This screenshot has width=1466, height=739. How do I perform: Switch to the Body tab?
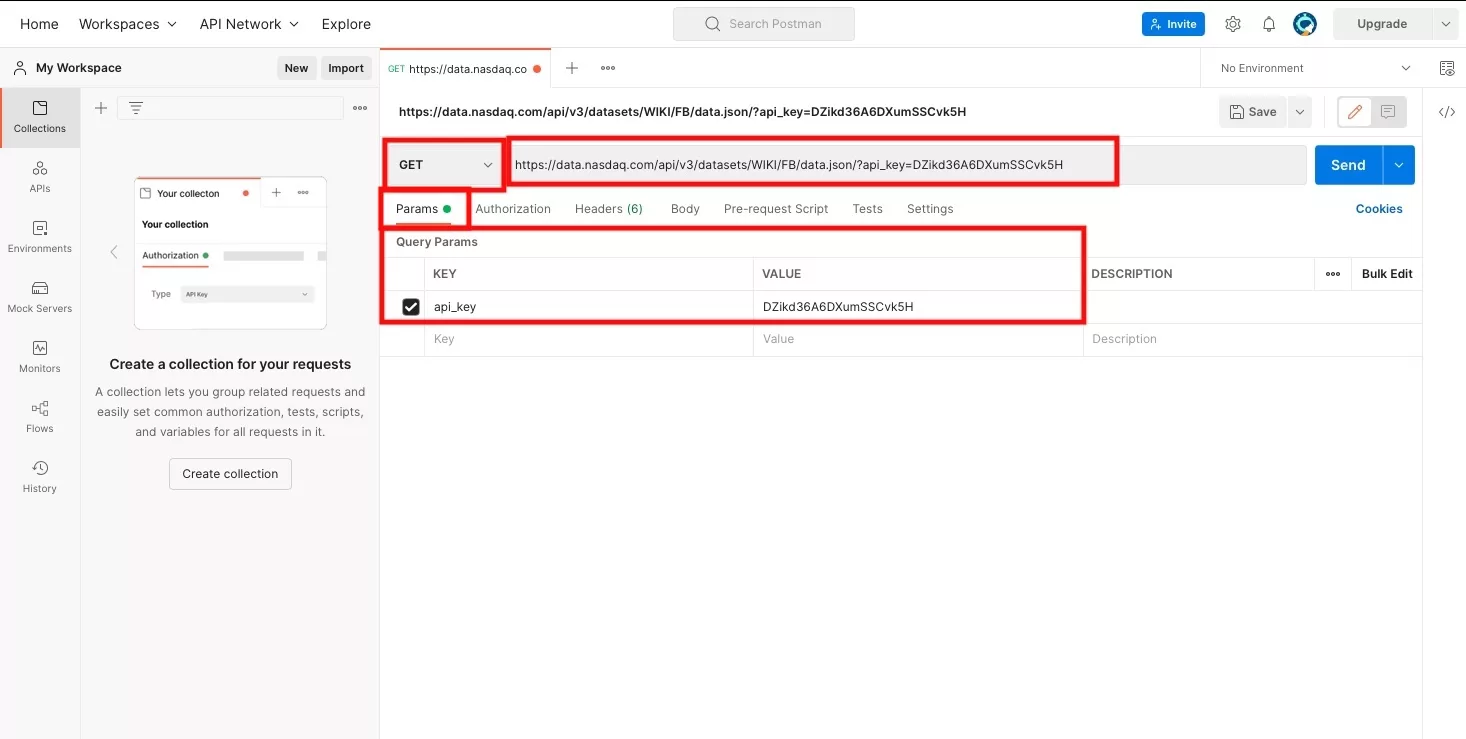click(685, 209)
